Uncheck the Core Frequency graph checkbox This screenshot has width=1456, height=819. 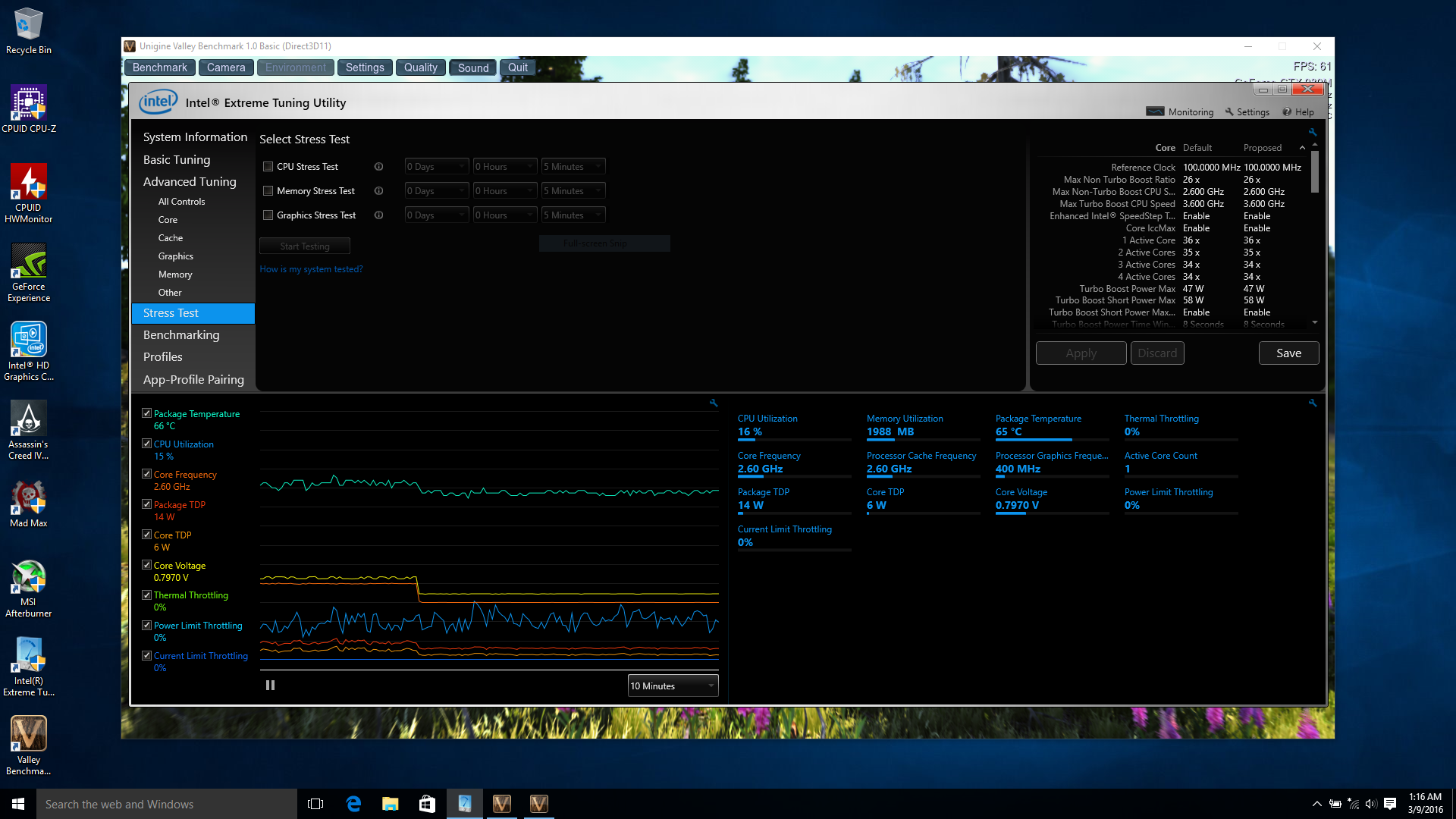(x=146, y=474)
